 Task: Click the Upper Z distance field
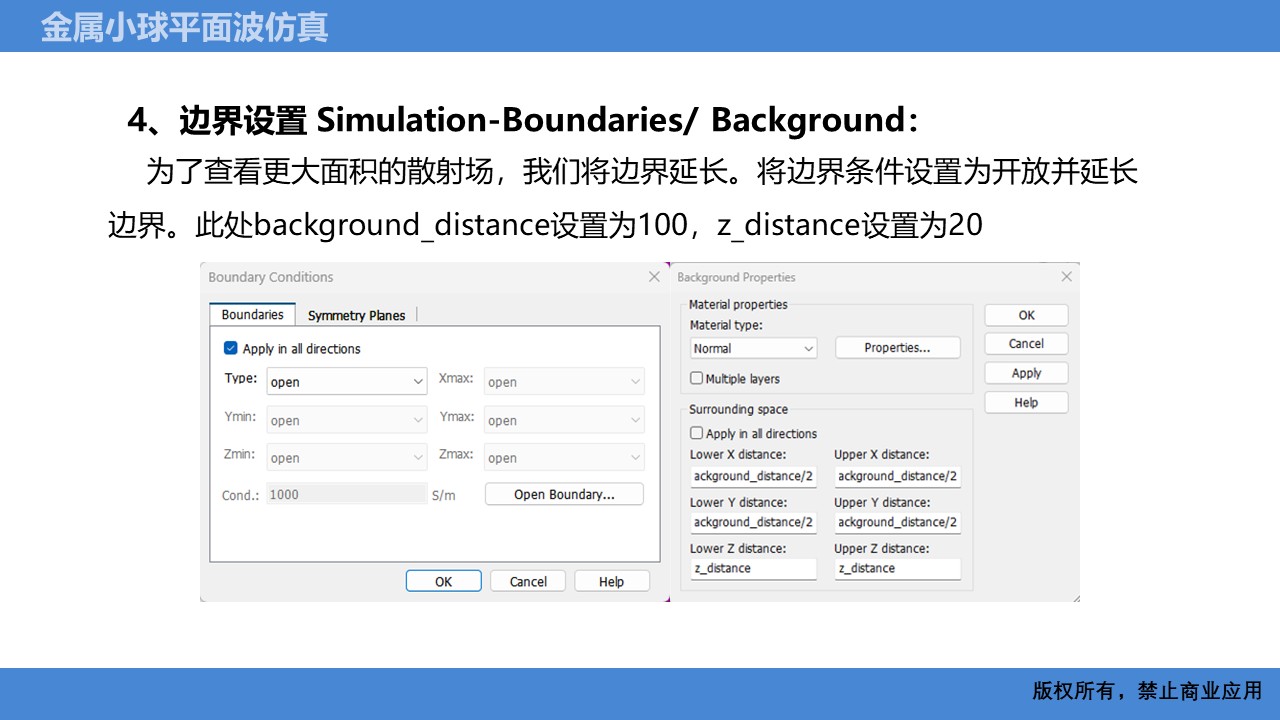pyautogui.click(x=898, y=568)
